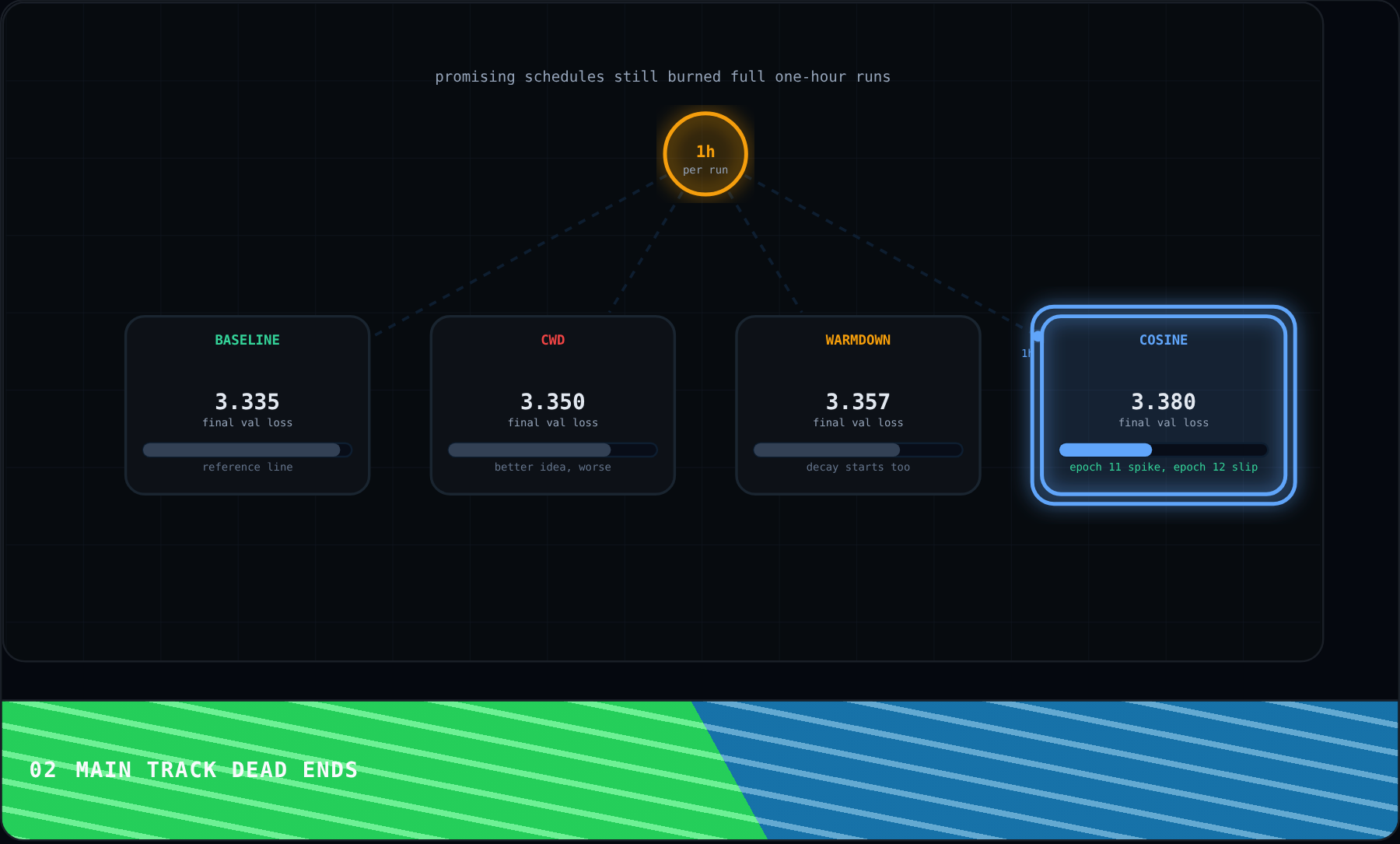The height and width of the screenshot is (844, 1400).
Task: Select the WARMDOWN card
Action: pos(858,405)
